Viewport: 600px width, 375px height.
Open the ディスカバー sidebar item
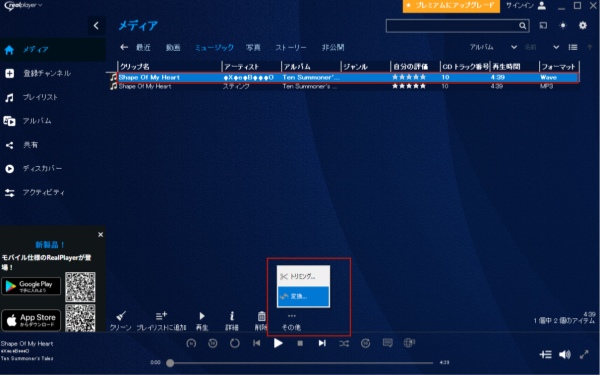(33, 168)
